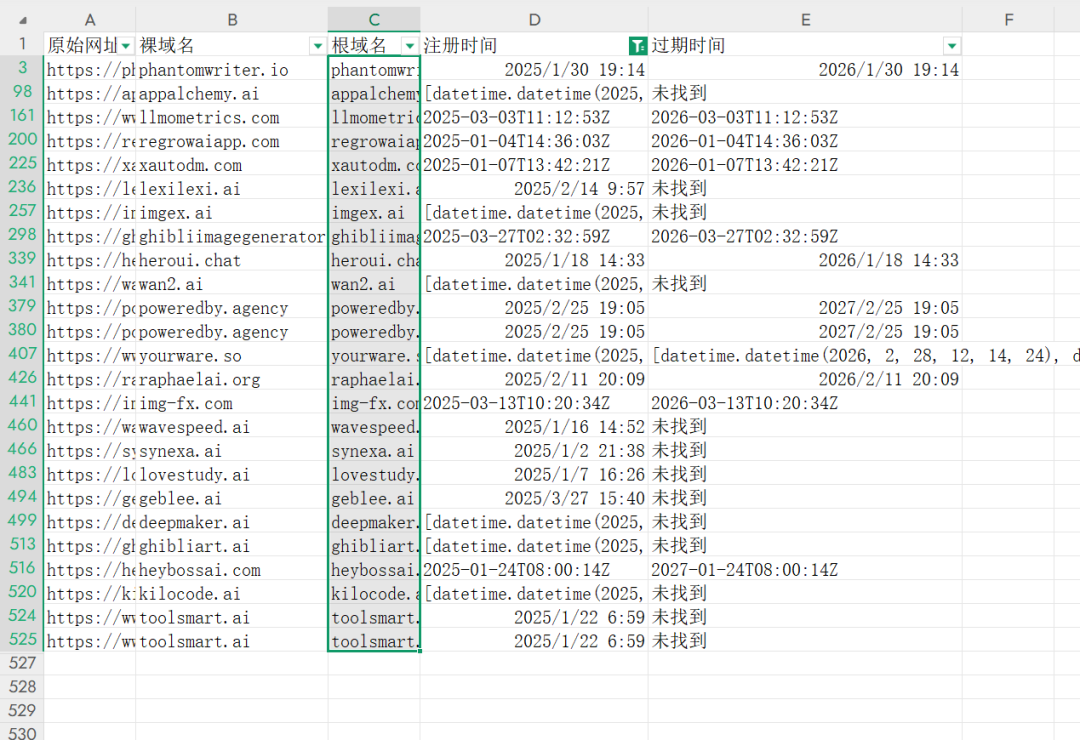
Task: Select row 236 header
Action: [22, 187]
